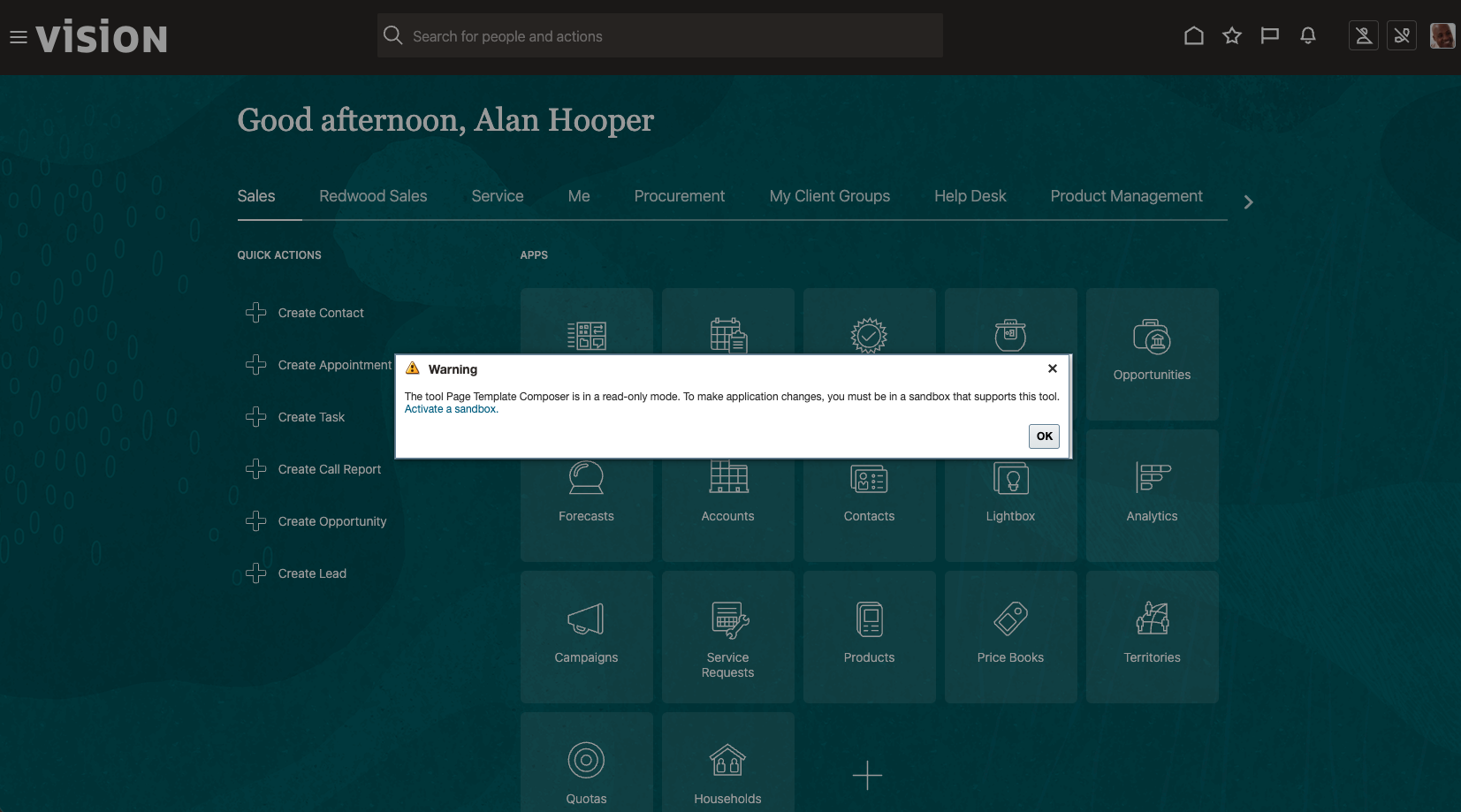The width and height of the screenshot is (1461, 812).
Task: Open your favorites via the star icon
Action: tap(1232, 35)
